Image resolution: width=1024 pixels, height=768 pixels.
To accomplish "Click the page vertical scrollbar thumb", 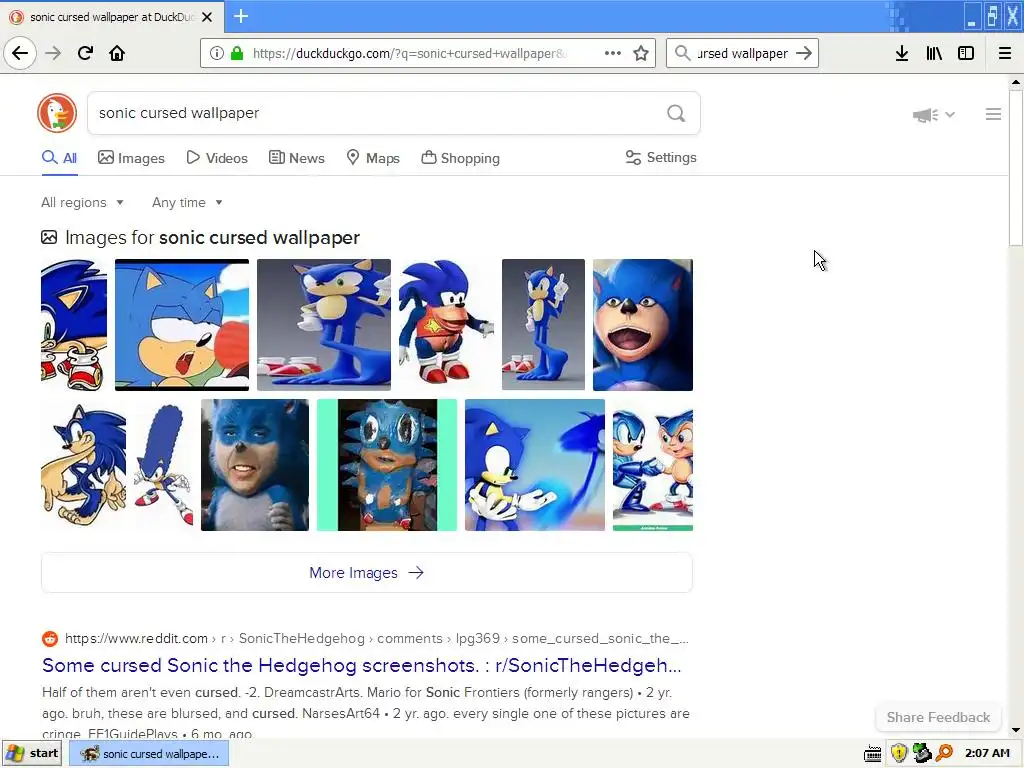I will (x=1016, y=167).
